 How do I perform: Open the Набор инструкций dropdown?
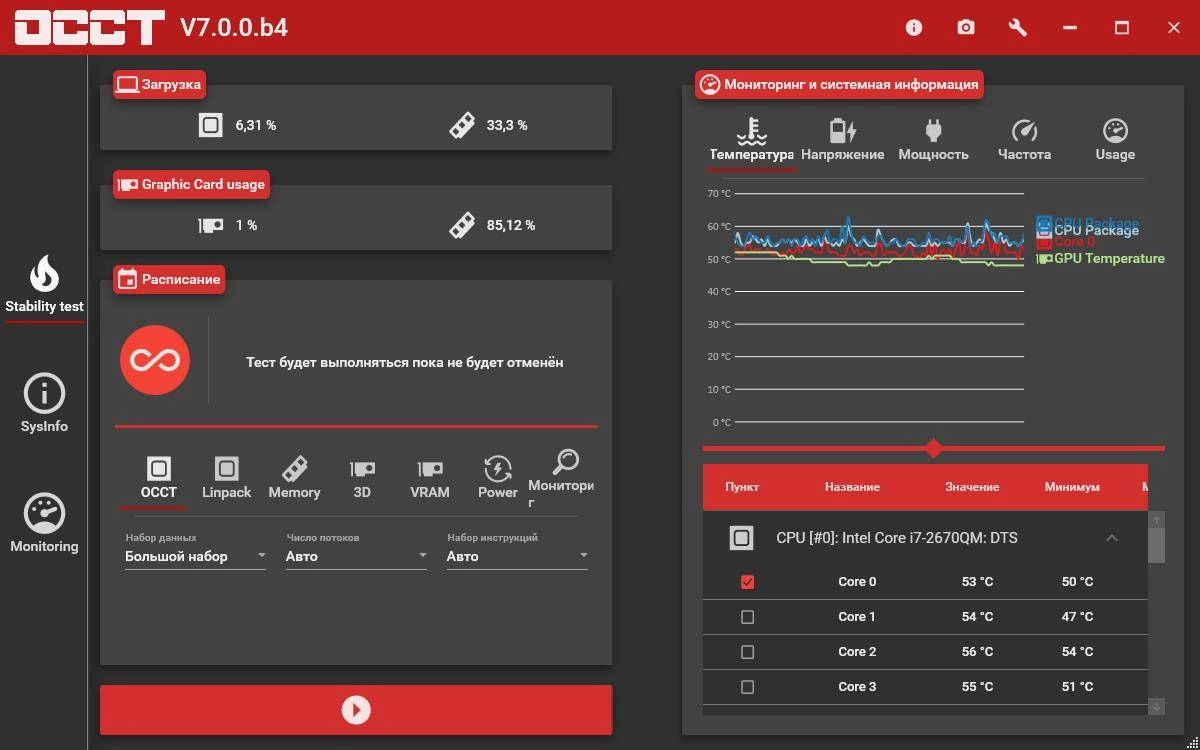click(517, 556)
